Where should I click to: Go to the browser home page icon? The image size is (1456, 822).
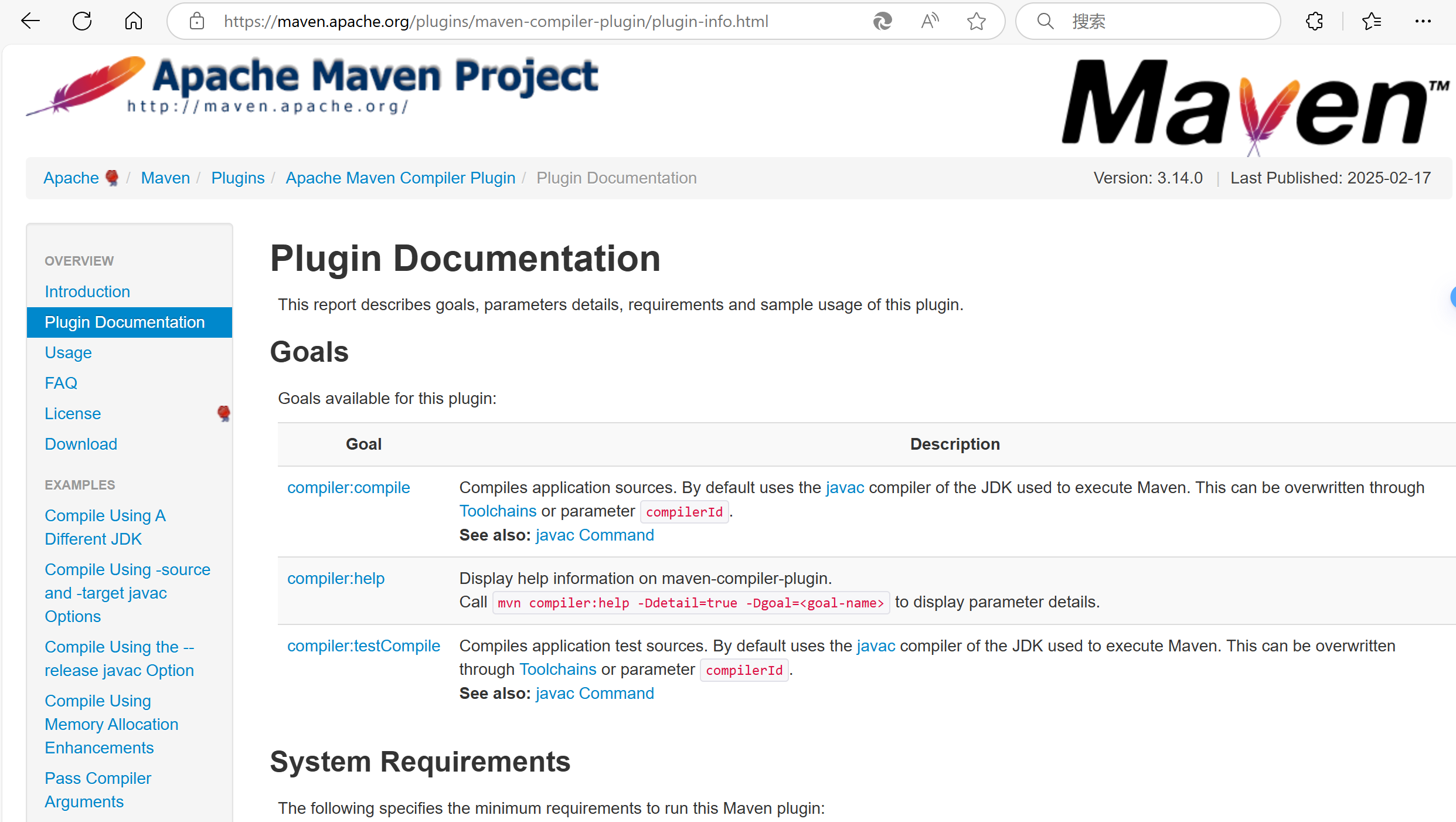pyautogui.click(x=134, y=22)
